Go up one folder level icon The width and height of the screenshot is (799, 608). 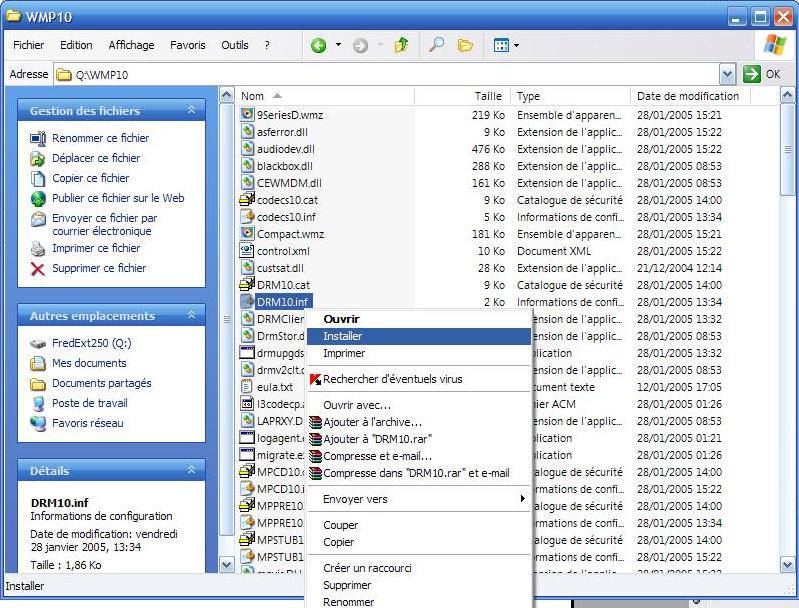pyautogui.click(x=402, y=45)
